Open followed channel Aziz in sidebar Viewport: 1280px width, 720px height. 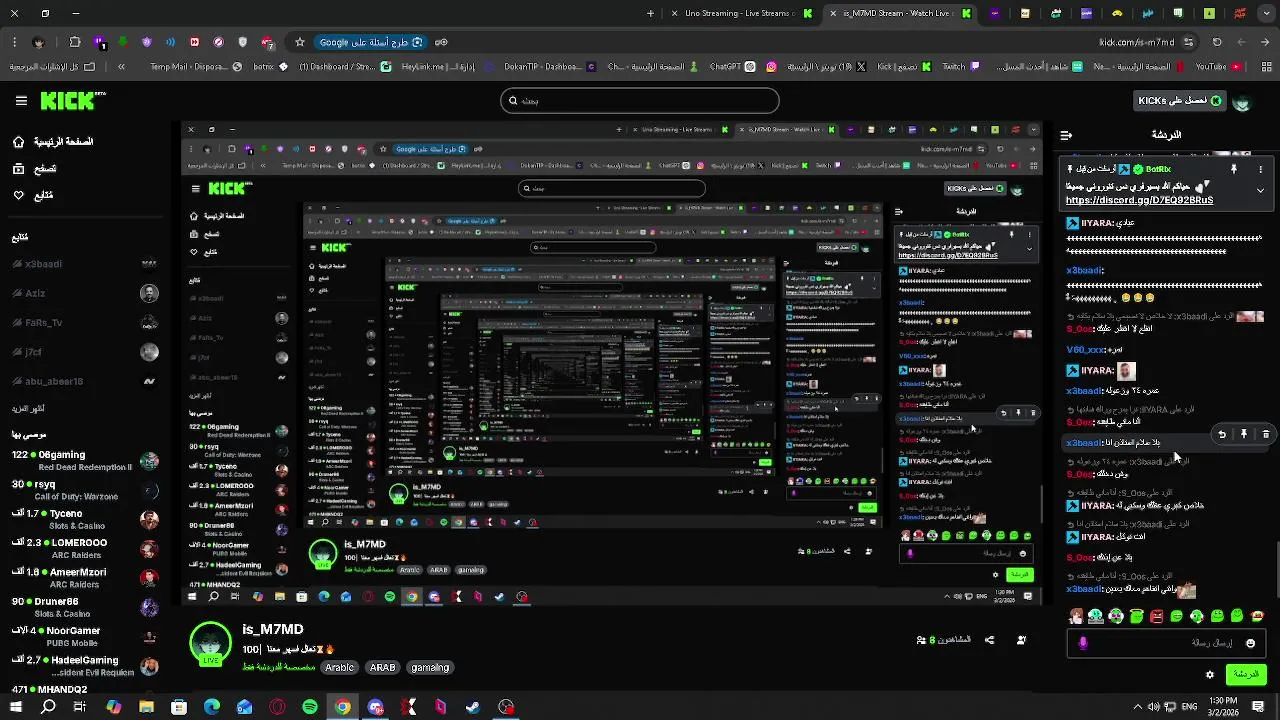point(85,293)
